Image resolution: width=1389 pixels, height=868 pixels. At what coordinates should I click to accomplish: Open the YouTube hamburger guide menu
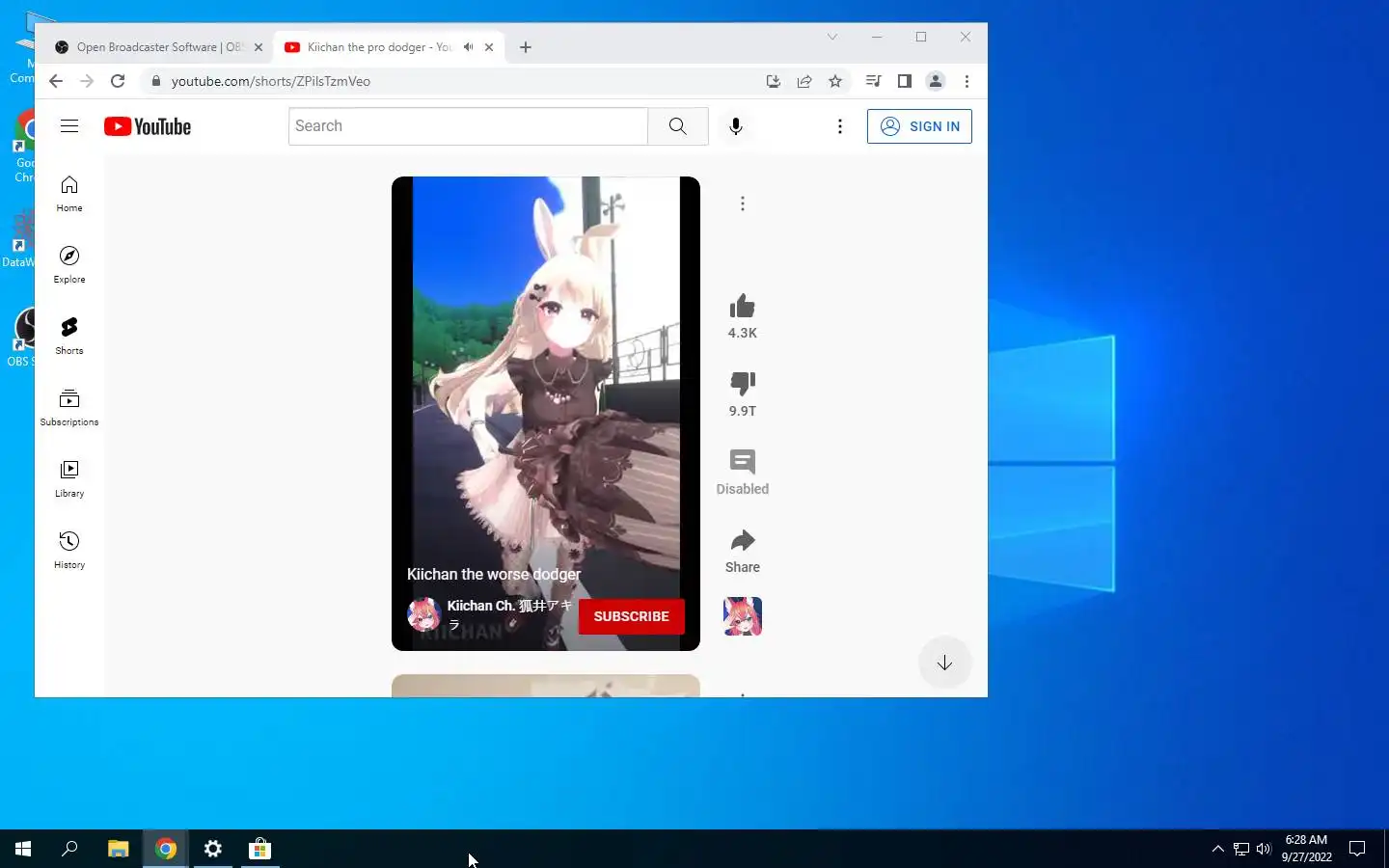pos(69,126)
